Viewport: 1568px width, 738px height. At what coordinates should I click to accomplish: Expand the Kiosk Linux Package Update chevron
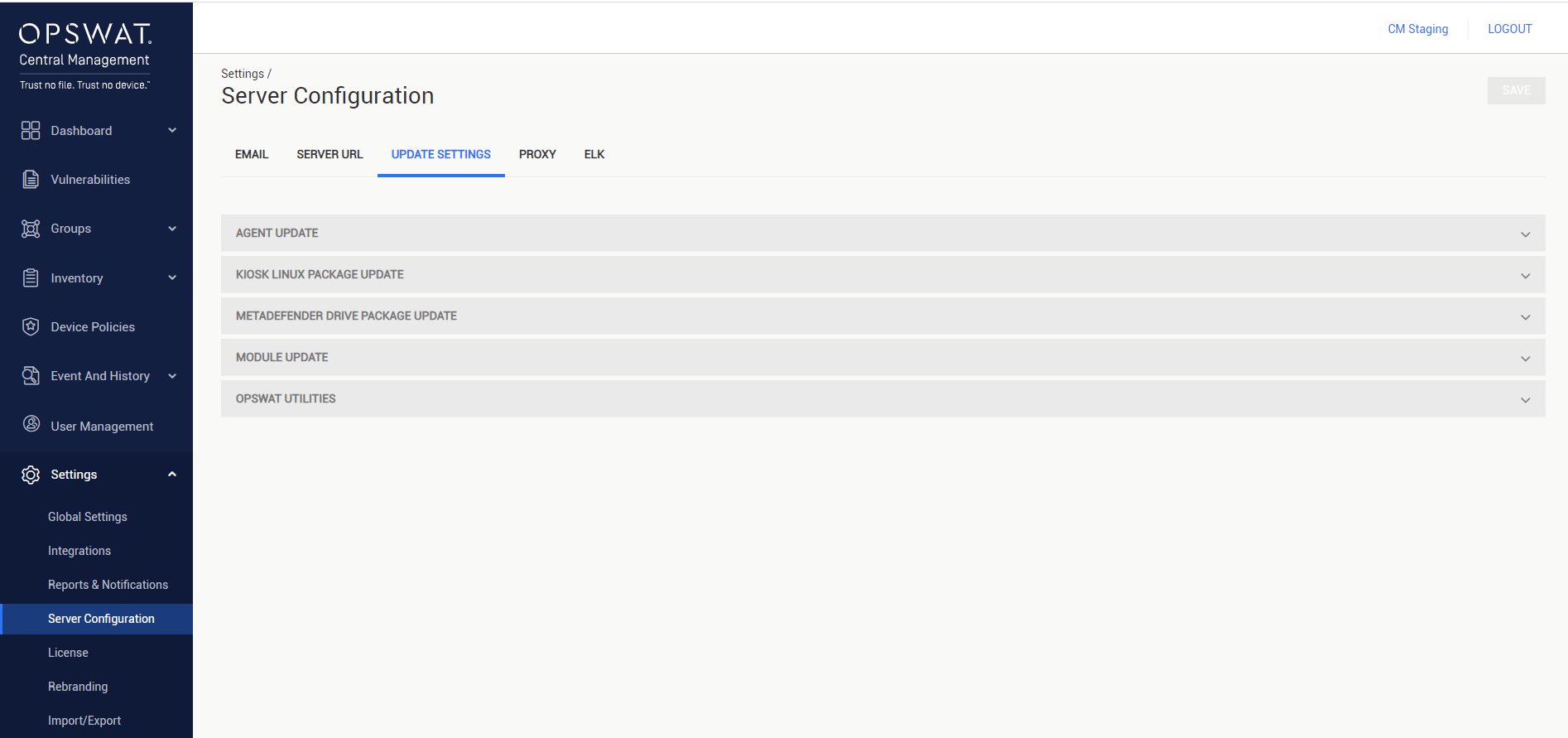[x=1525, y=276]
